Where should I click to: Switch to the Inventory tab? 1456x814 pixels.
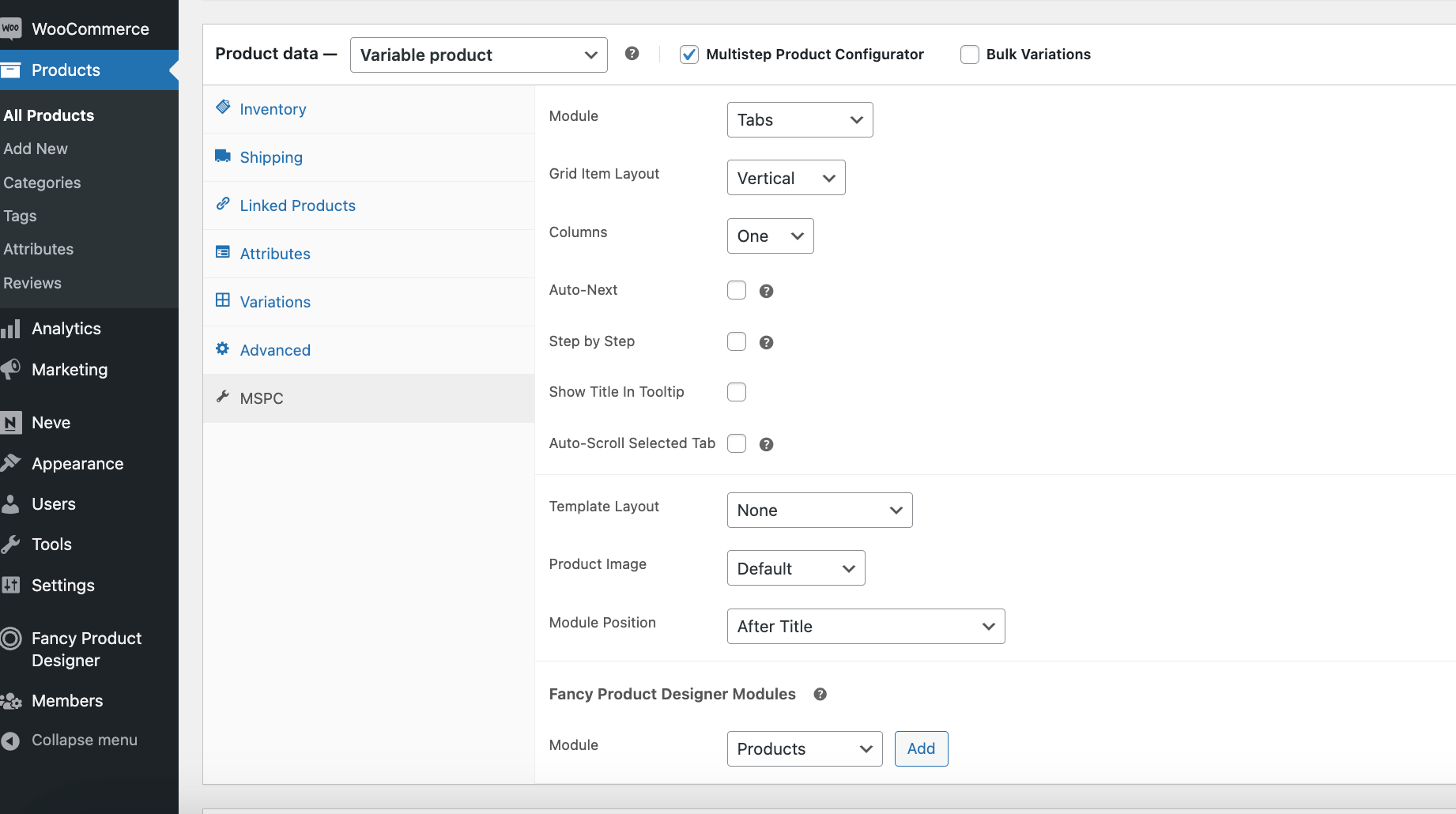pos(368,109)
